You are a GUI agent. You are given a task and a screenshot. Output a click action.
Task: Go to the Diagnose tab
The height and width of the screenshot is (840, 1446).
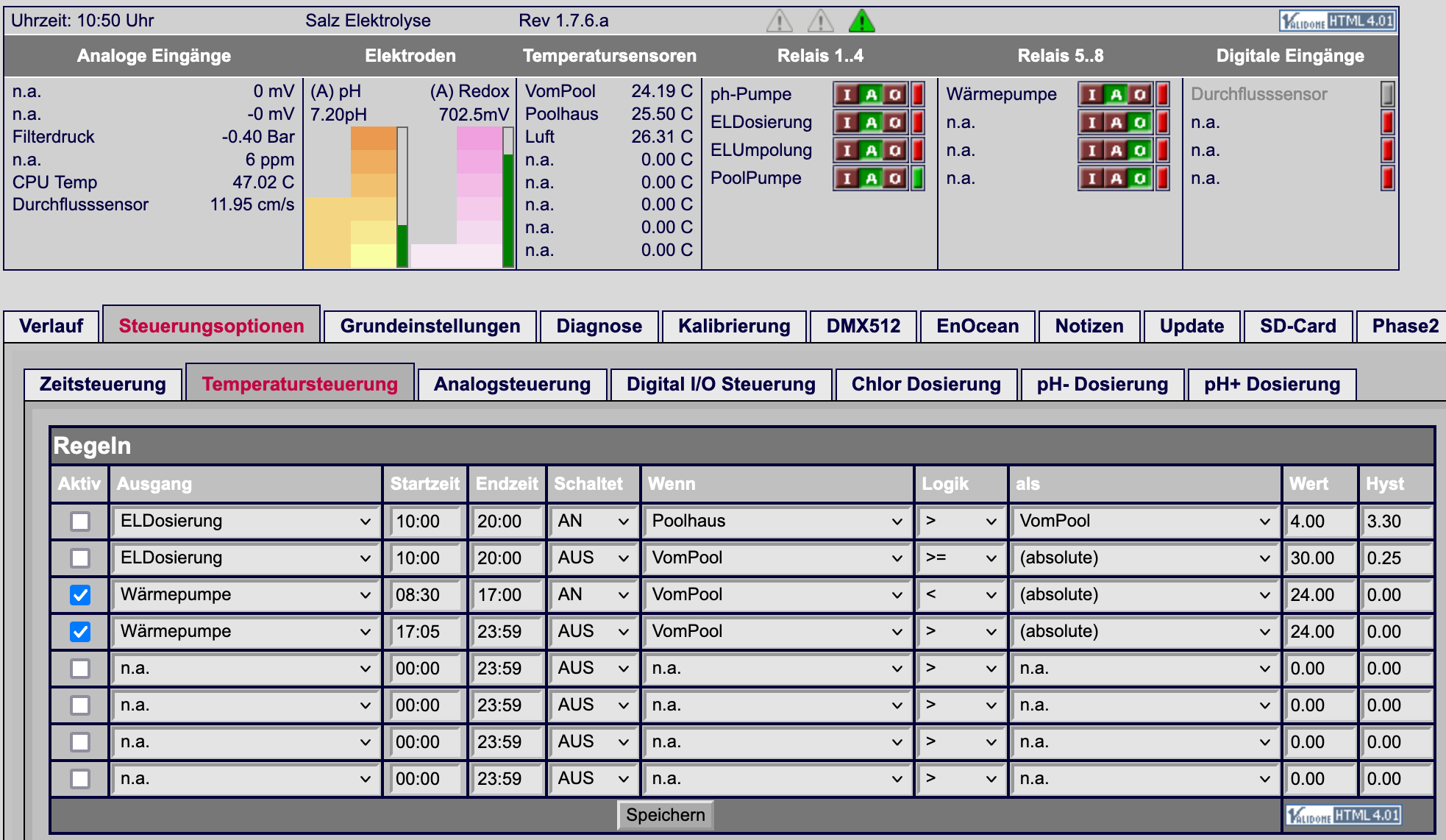599,326
